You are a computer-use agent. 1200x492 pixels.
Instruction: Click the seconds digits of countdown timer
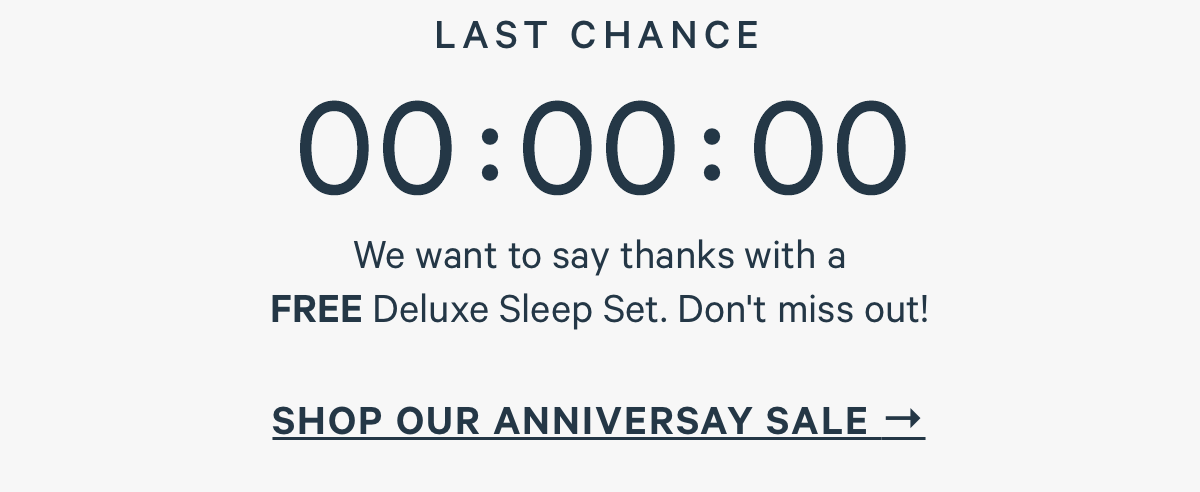[x=830, y=148]
